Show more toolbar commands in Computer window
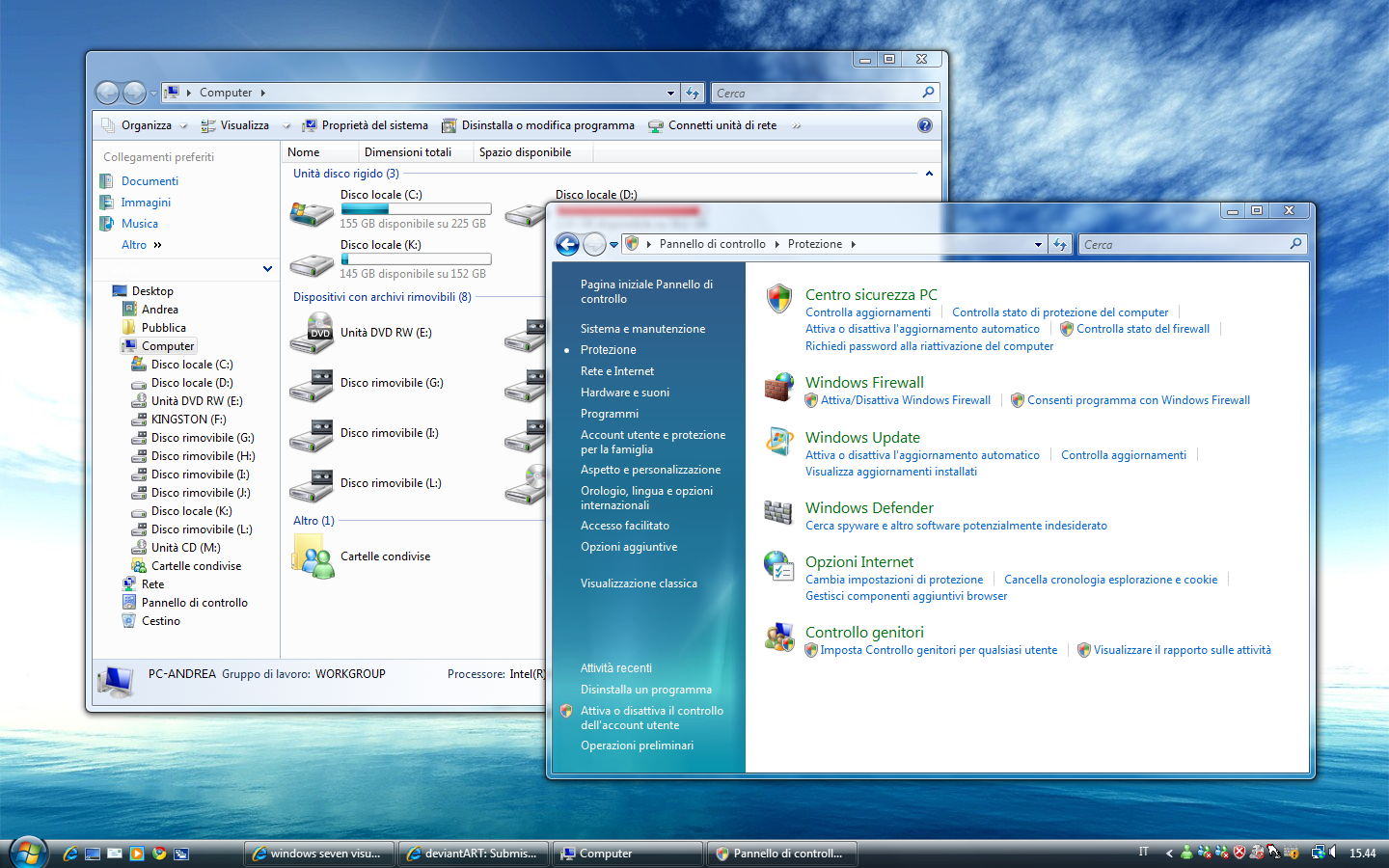Viewport: 1389px width, 868px height. [797, 125]
